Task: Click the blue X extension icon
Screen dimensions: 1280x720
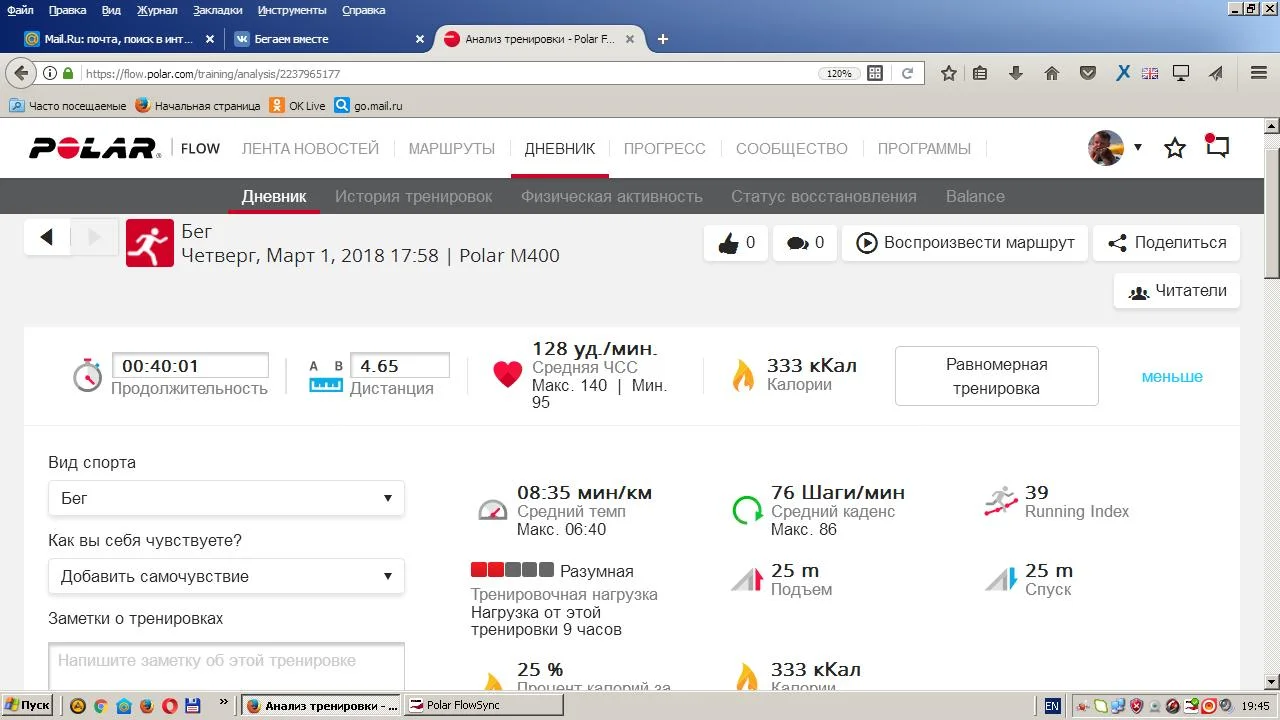Action: pyautogui.click(x=1123, y=73)
